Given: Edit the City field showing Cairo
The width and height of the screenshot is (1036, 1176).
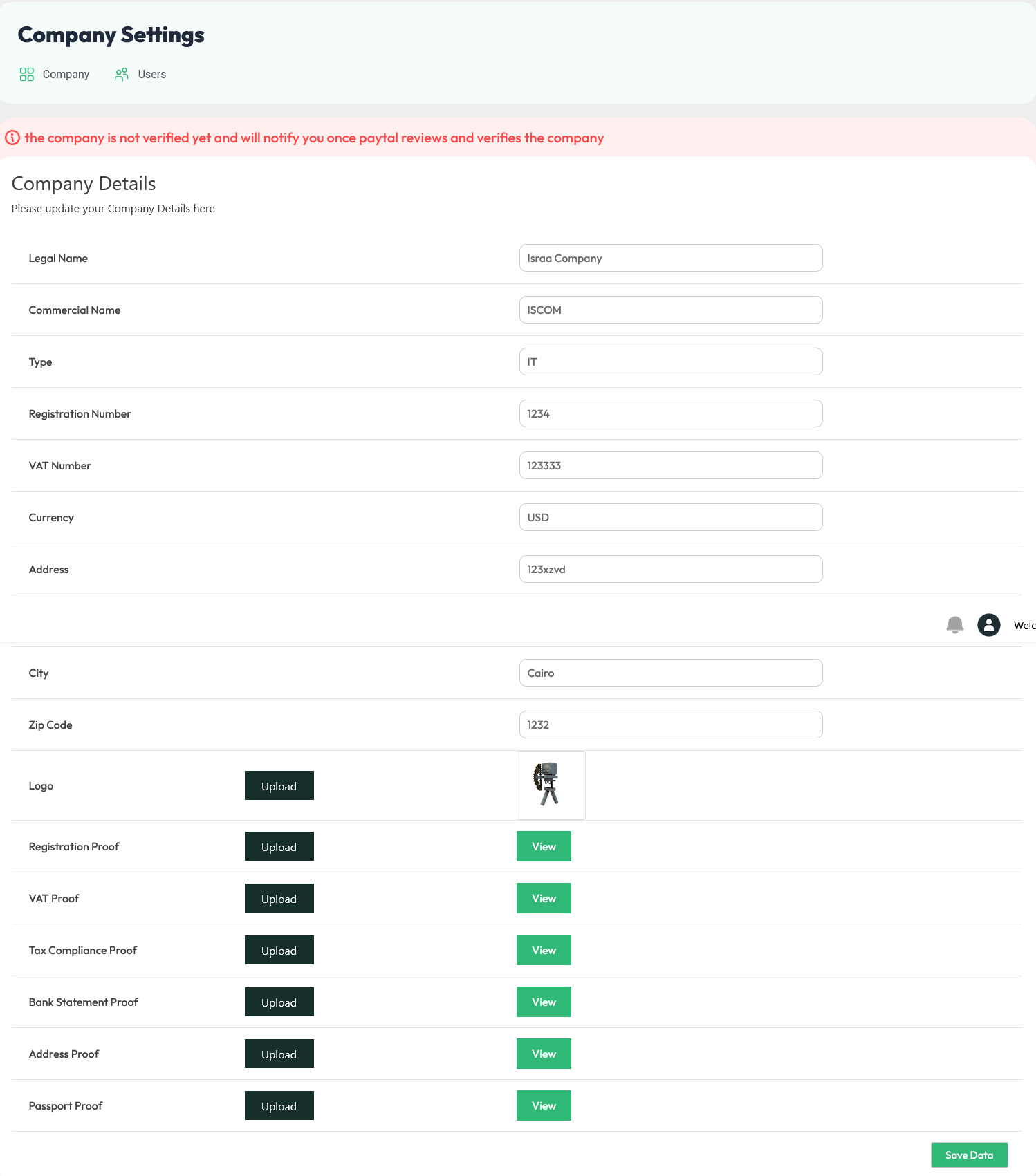Looking at the screenshot, I should (x=670, y=673).
